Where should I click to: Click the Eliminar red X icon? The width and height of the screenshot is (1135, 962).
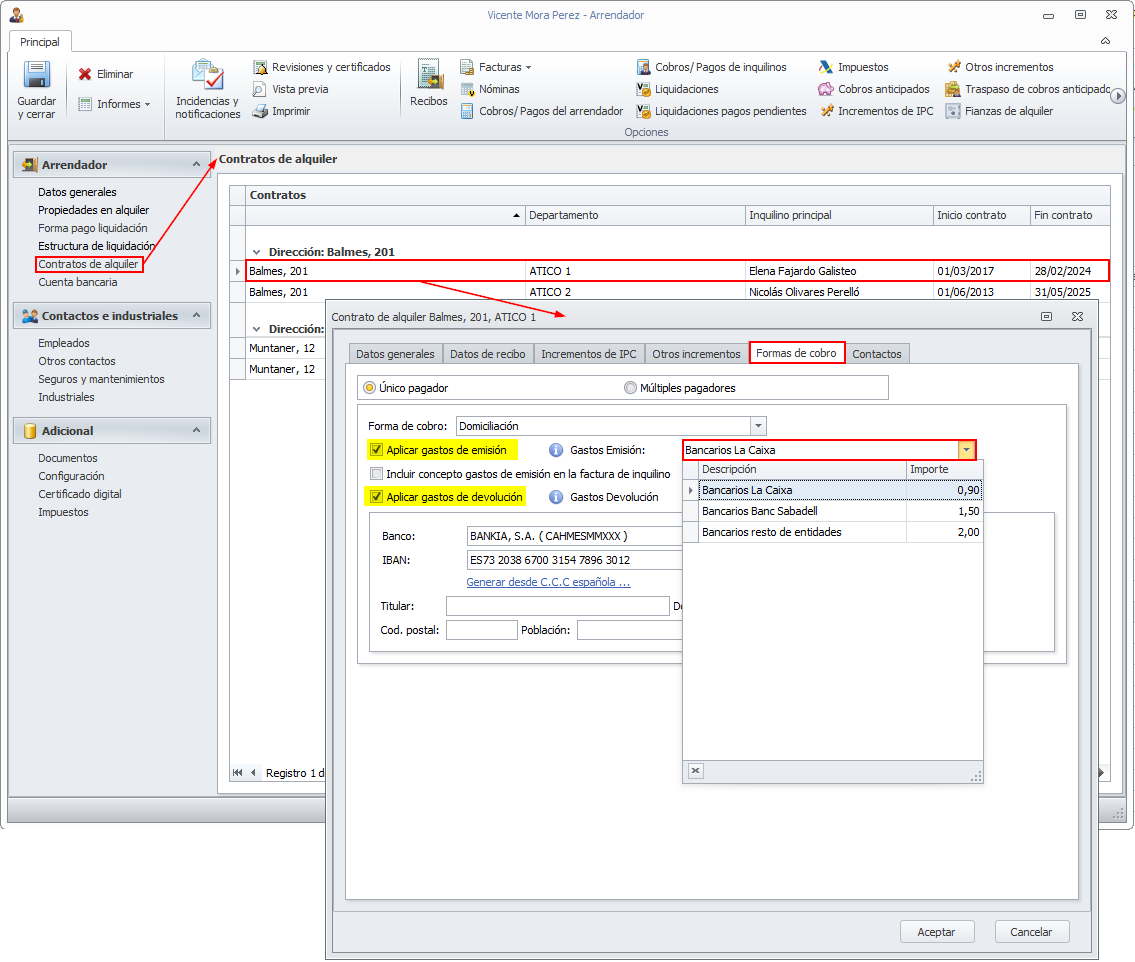85,74
